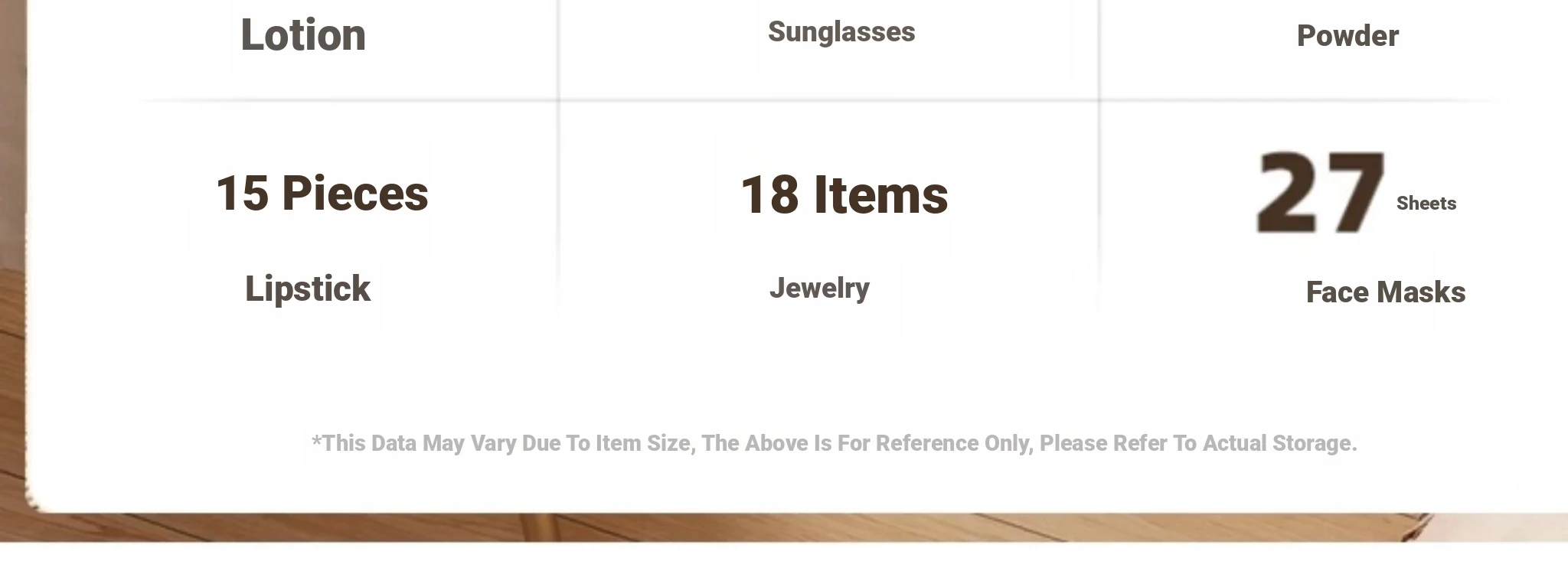Click the asterisk before the disclaimer
Image resolution: width=1568 pixels, height=561 pixels.
pos(316,439)
